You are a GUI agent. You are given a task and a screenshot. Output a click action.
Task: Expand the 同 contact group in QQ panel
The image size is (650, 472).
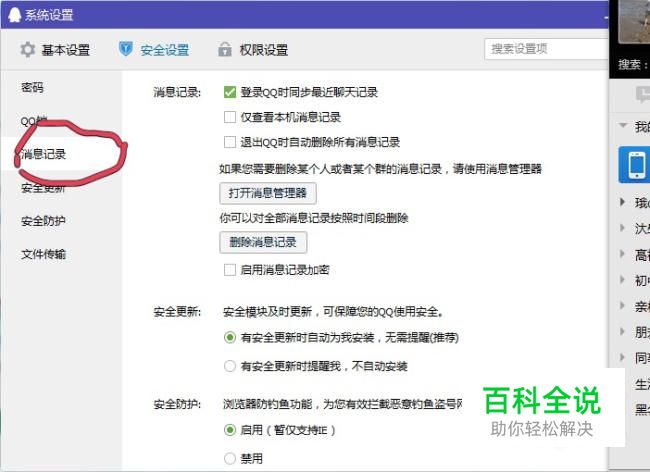click(622, 357)
